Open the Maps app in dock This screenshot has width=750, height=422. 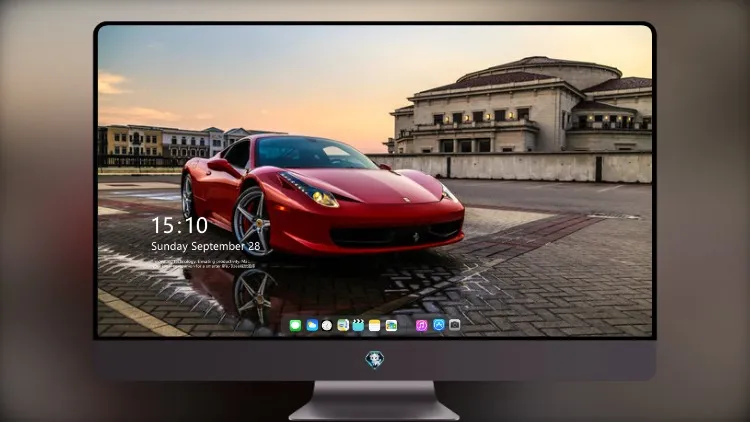[343, 326]
